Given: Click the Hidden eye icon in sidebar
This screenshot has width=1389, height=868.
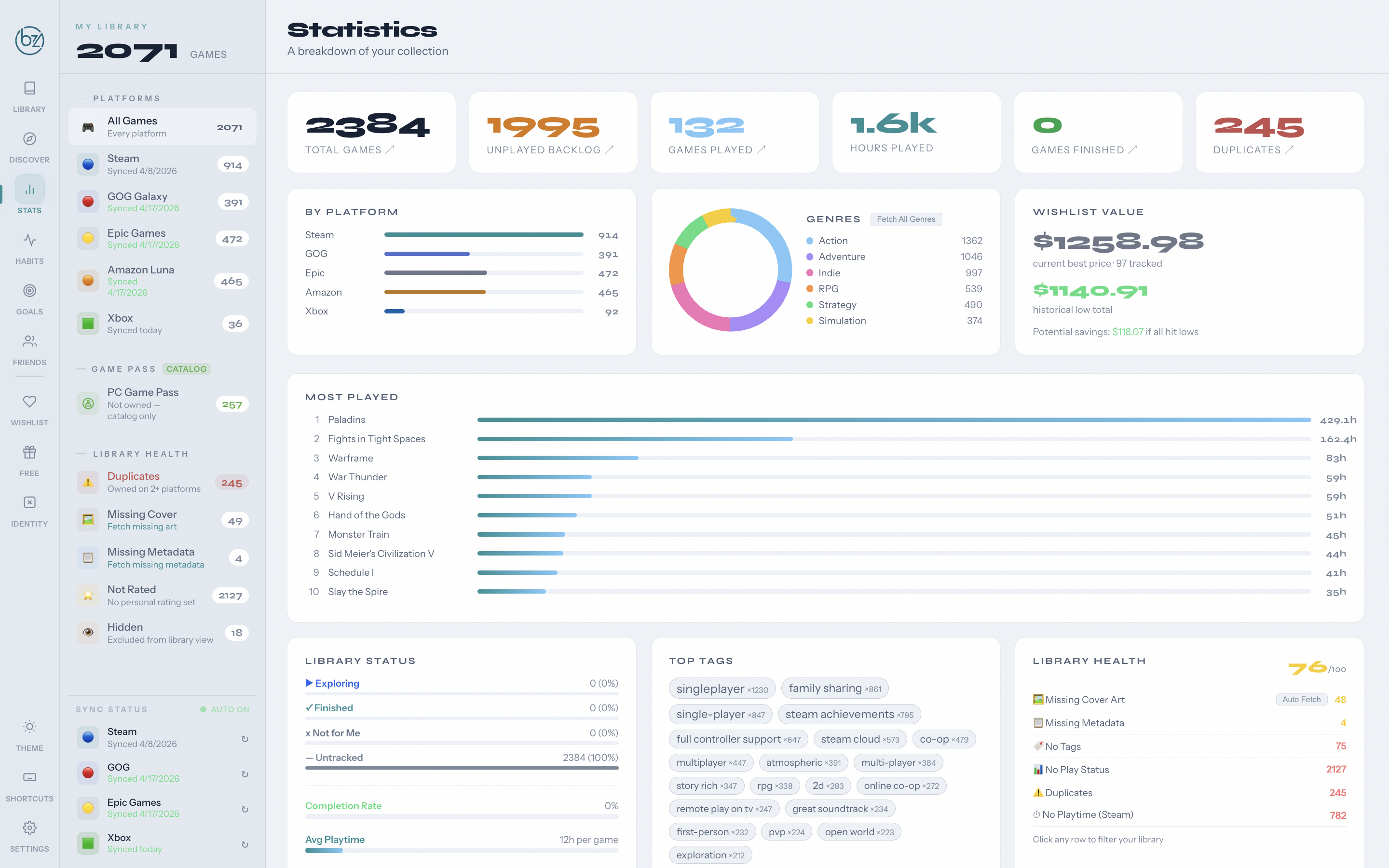Looking at the screenshot, I should click(88, 633).
